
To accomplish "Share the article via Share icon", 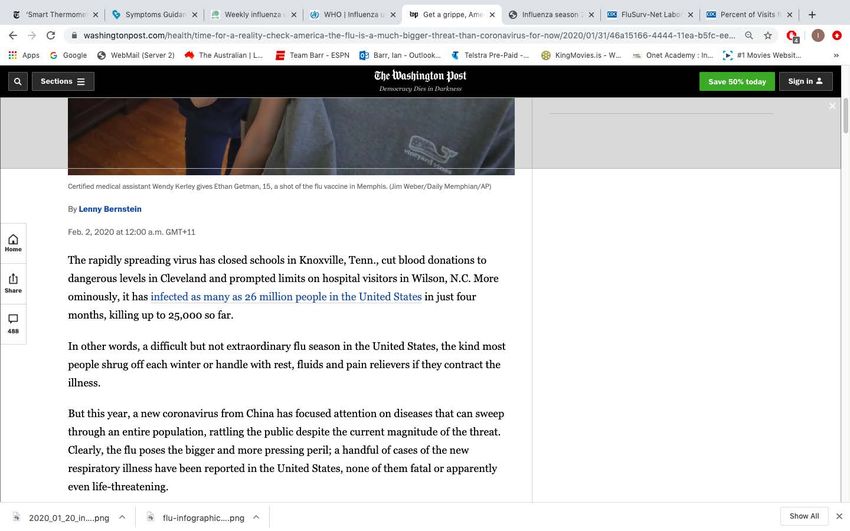I will tap(13, 283).
